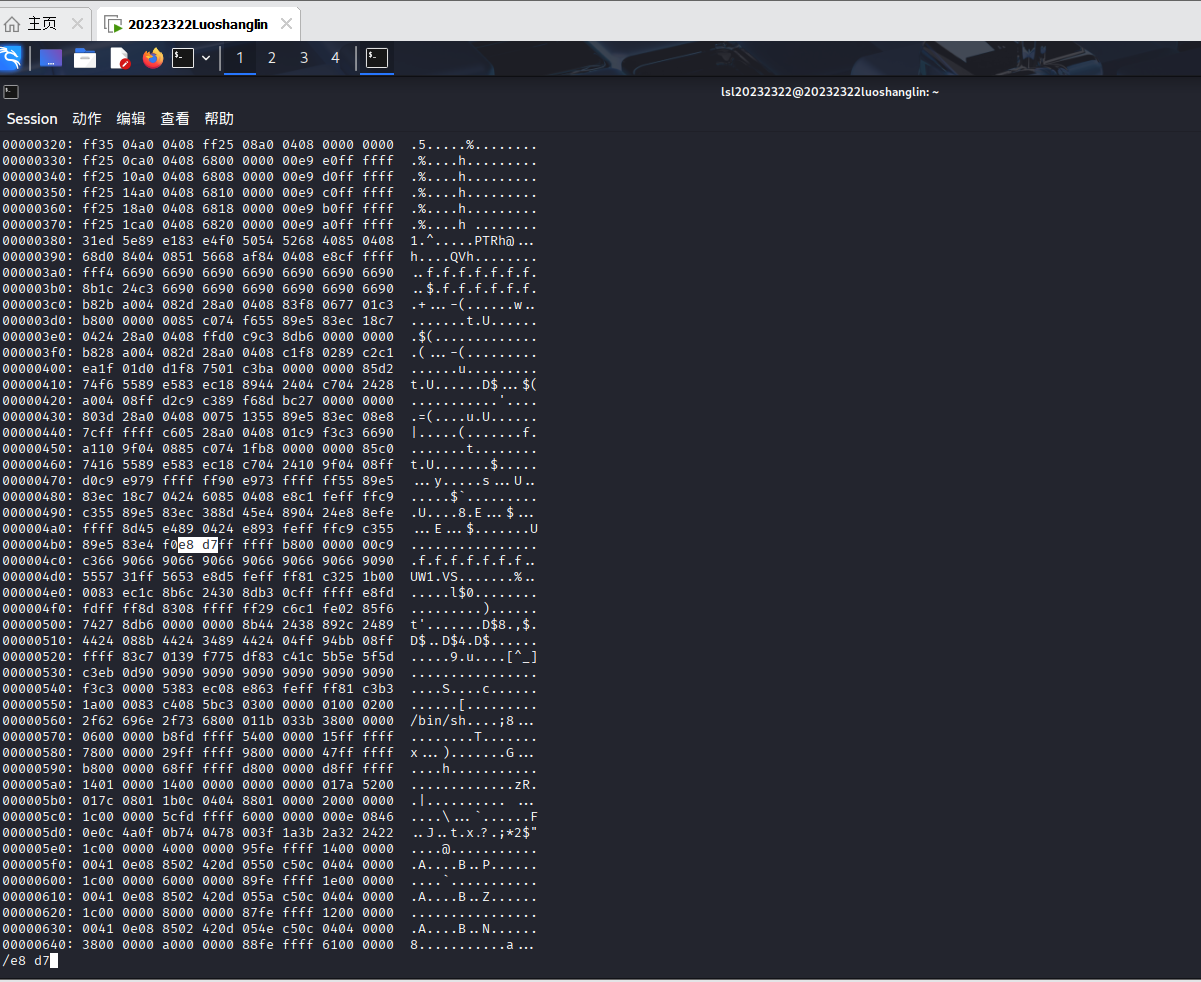Select the running terminal task in panel
This screenshot has width=1201, height=982.
377,58
